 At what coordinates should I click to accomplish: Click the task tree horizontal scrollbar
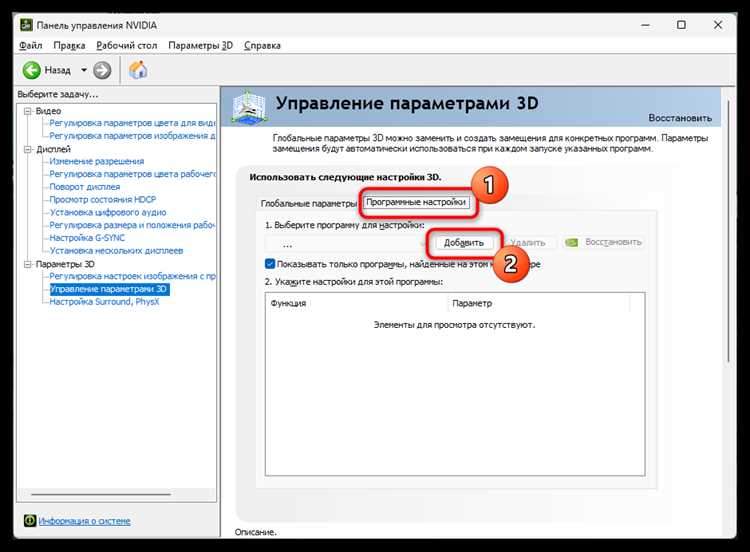[101, 494]
